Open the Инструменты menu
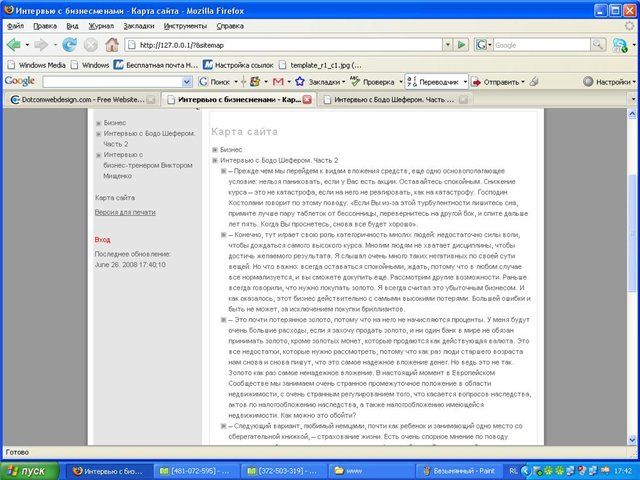 [x=185, y=26]
